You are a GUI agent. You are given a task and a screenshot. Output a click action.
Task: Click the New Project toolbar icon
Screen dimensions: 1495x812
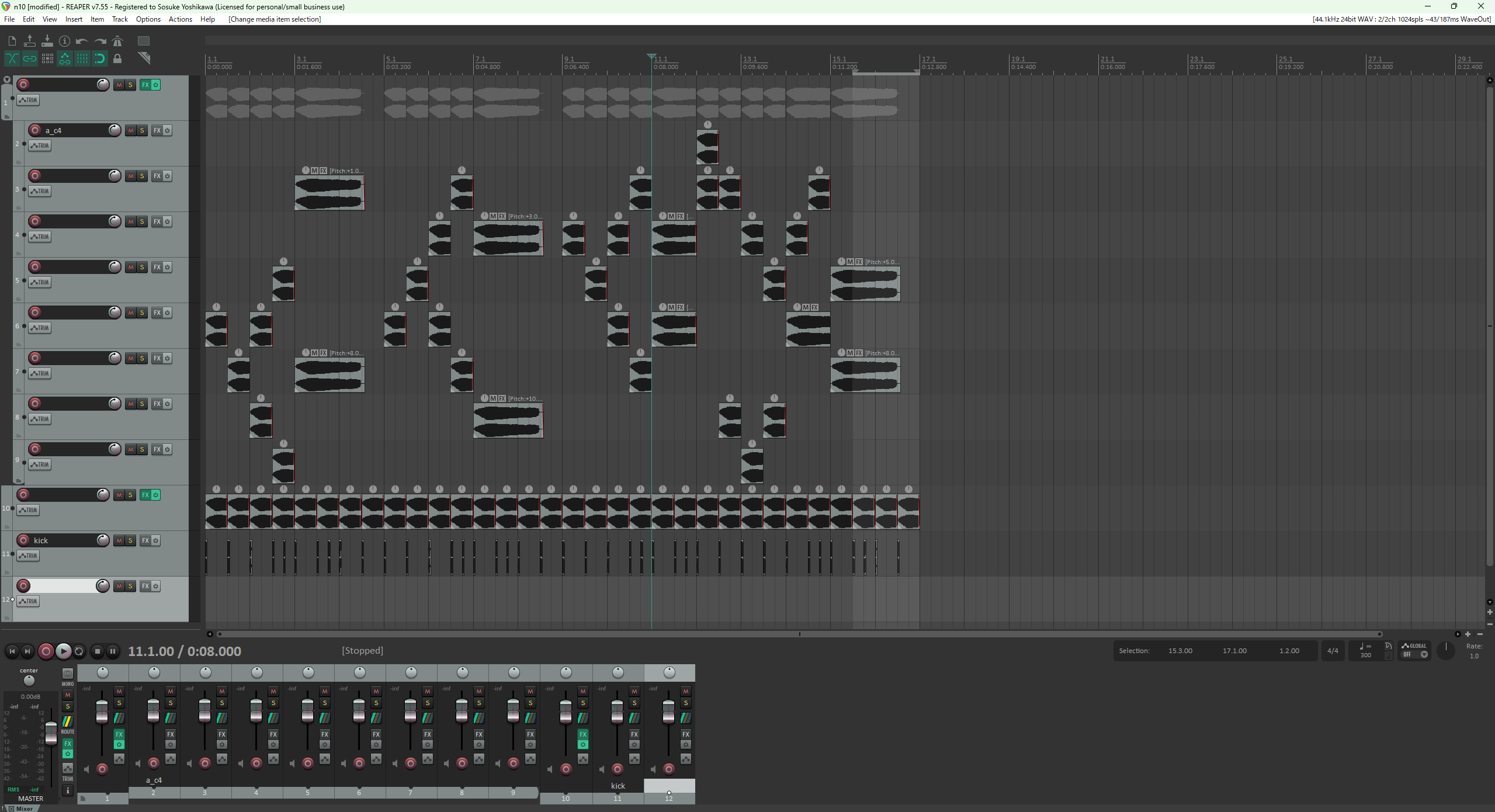[12, 41]
